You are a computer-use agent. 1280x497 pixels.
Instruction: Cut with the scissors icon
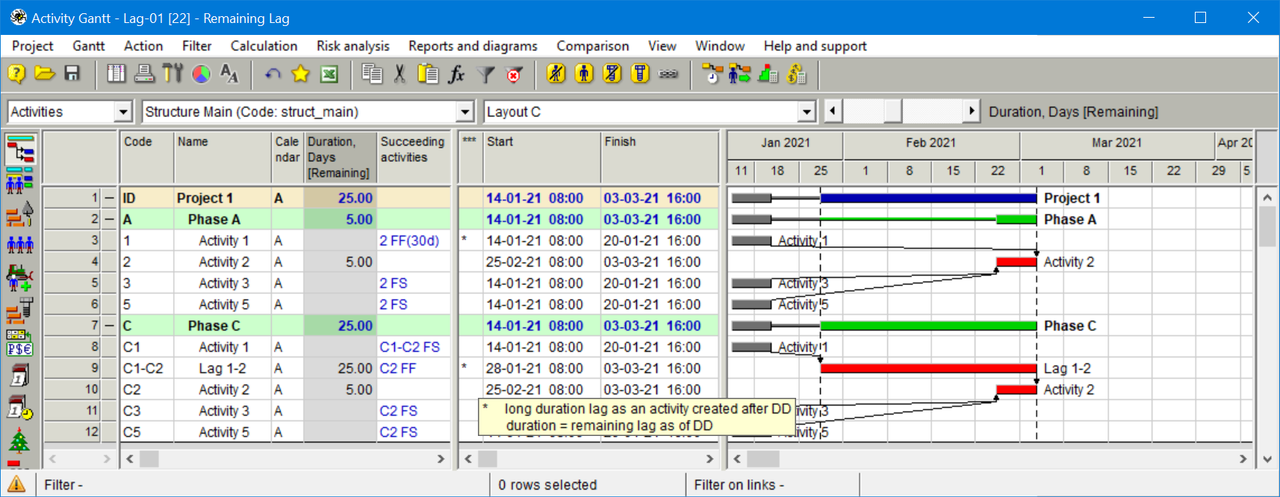(x=401, y=74)
